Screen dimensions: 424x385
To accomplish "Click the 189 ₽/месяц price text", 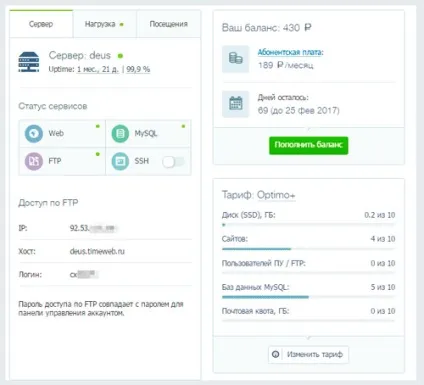I will point(286,65).
